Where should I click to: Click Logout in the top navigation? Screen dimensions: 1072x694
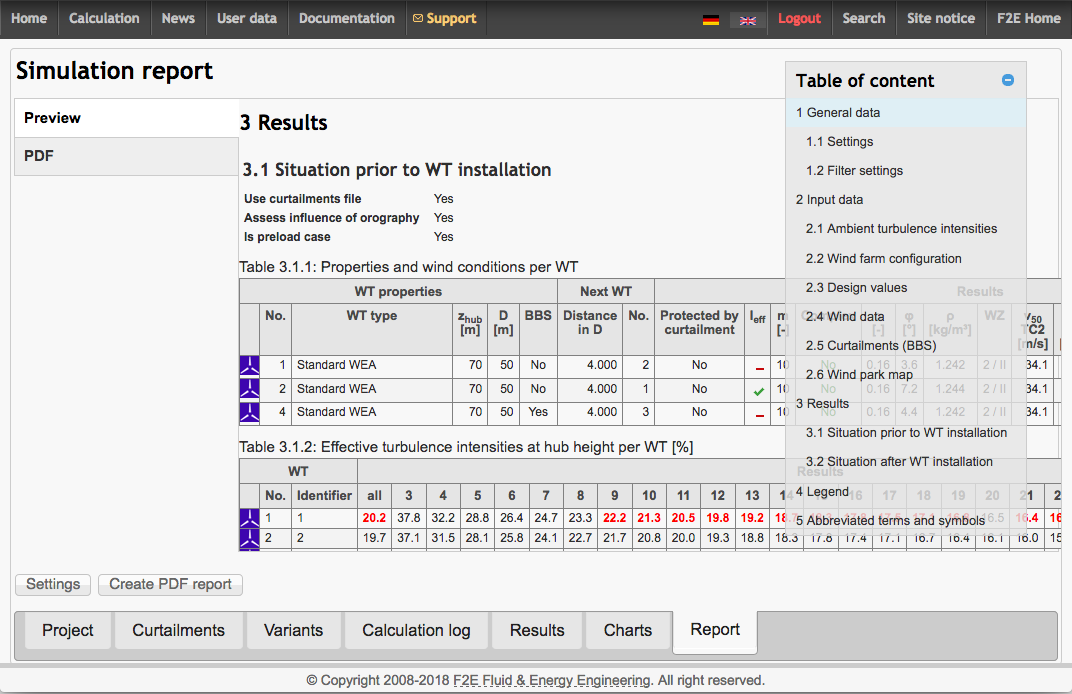pyautogui.click(x=800, y=18)
